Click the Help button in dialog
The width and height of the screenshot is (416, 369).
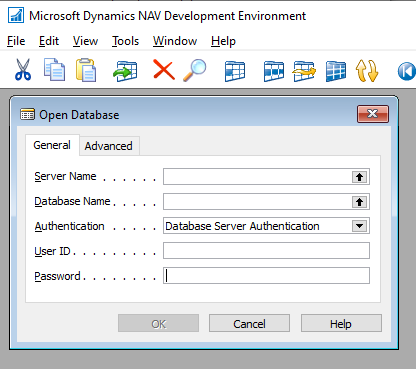pyautogui.click(x=341, y=323)
